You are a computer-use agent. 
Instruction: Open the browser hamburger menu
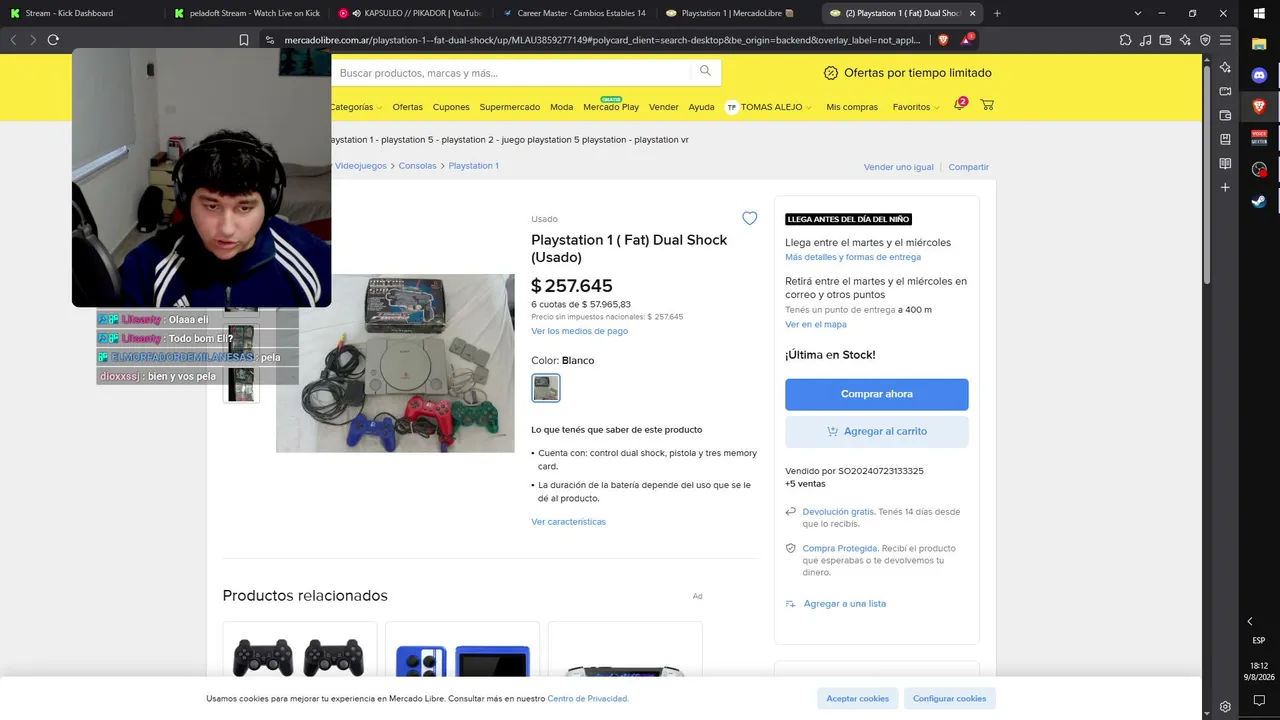pyautogui.click(x=1225, y=40)
